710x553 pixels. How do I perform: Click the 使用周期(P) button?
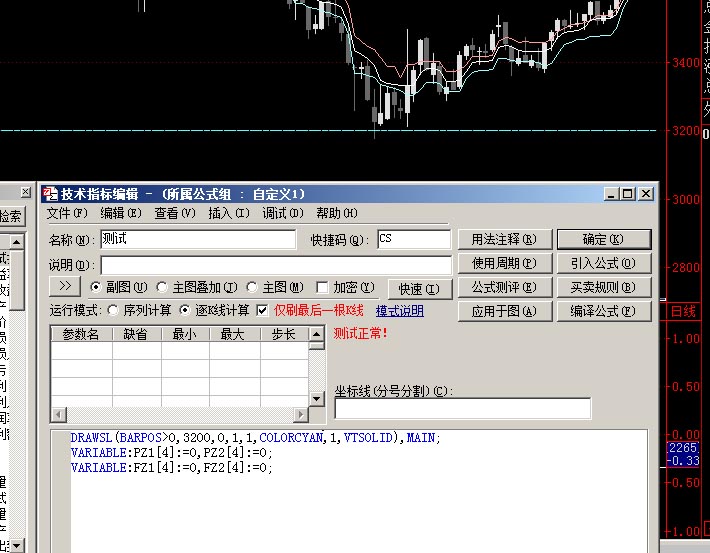coord(504,263)
